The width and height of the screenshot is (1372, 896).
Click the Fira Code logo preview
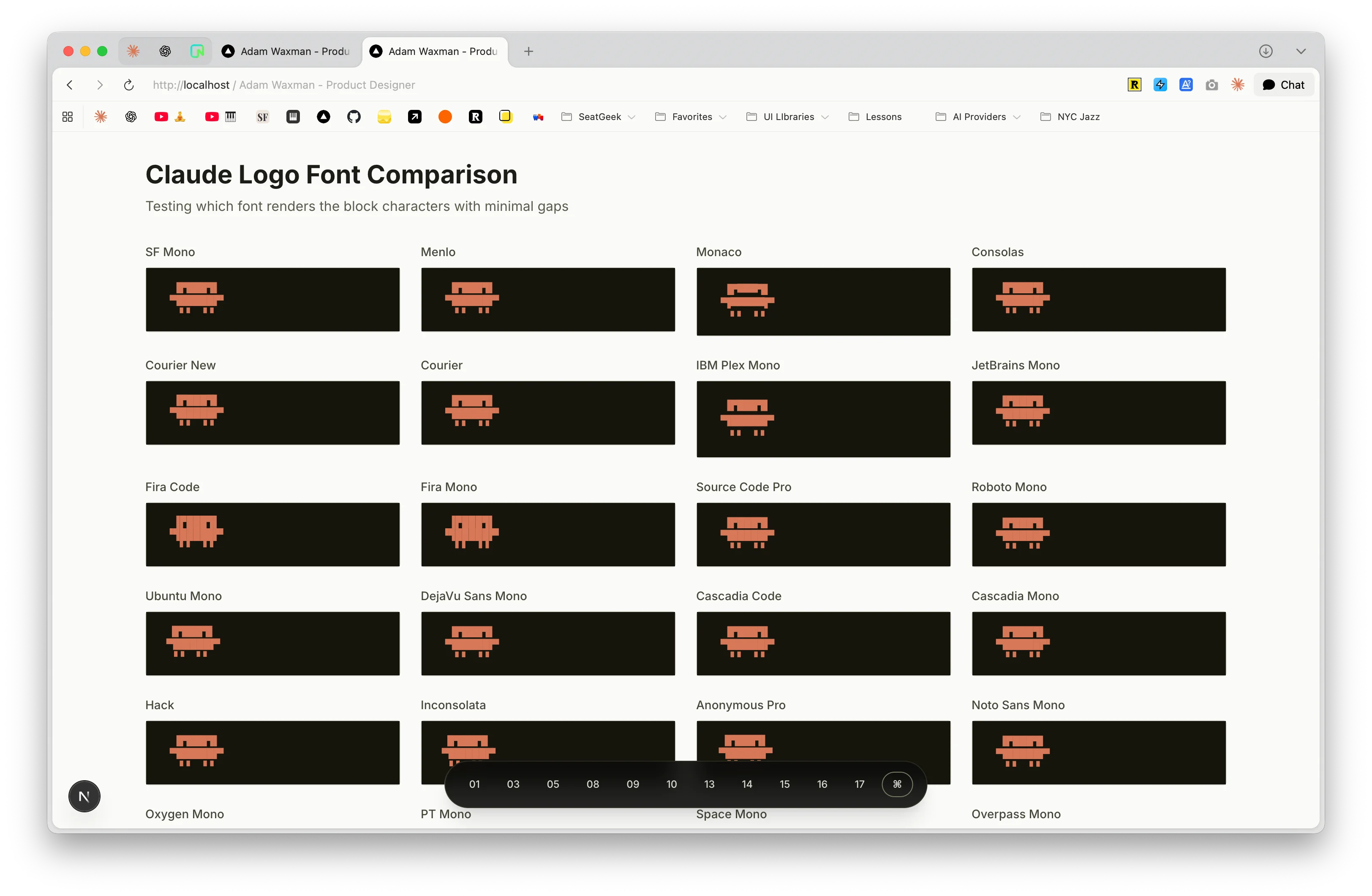pos(273,534)
